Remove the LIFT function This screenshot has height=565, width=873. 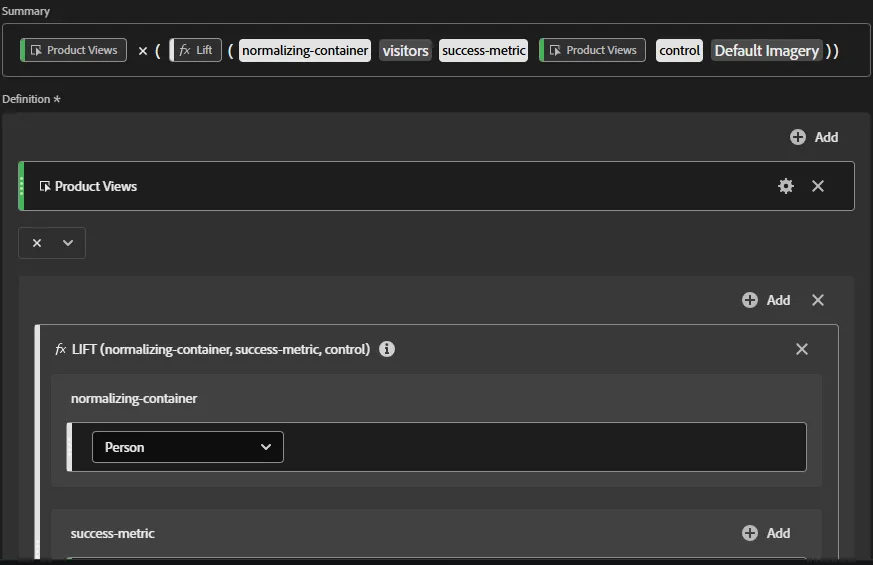(802, 349)
